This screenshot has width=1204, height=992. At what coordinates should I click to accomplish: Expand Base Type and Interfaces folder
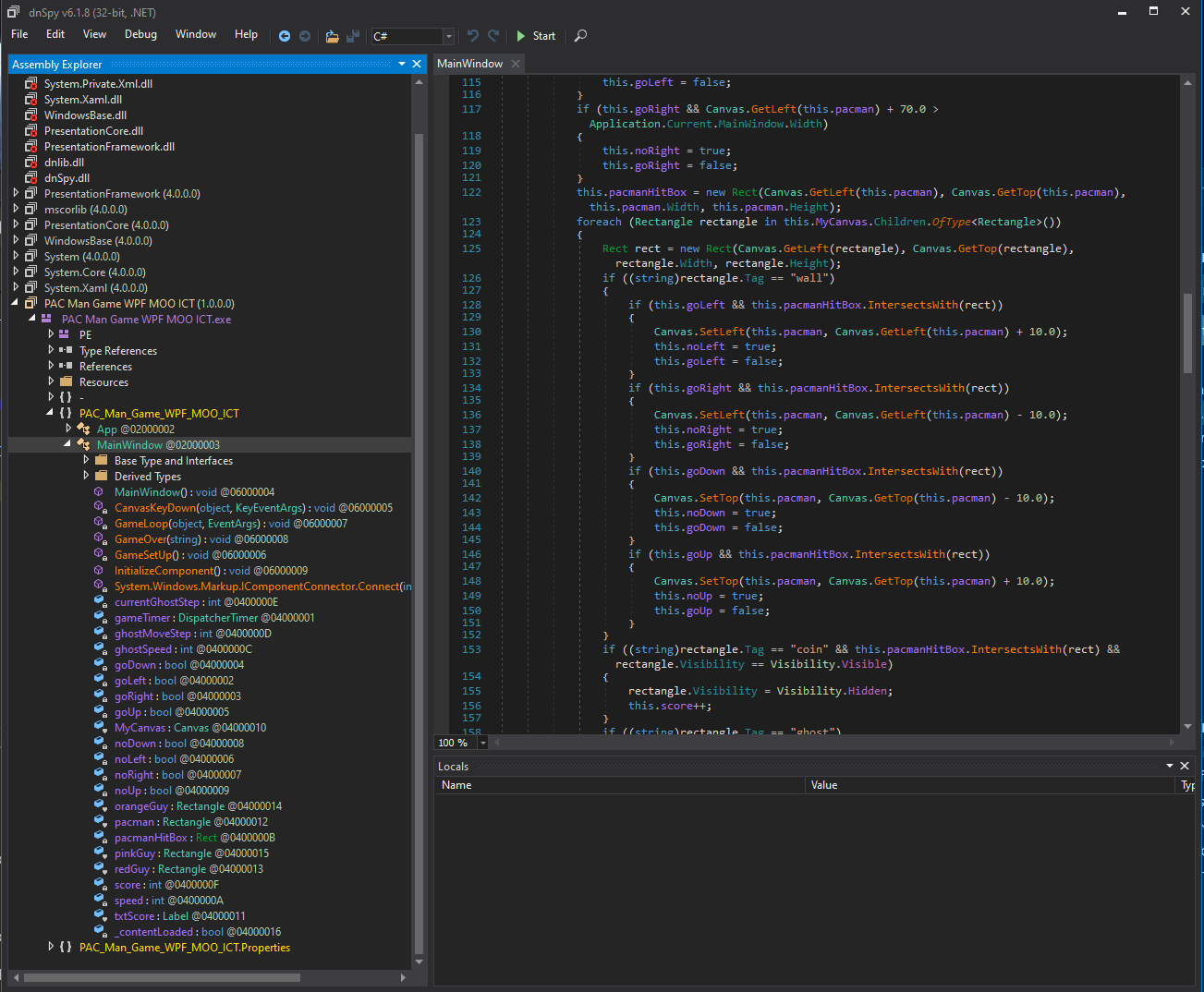(86, 460)
